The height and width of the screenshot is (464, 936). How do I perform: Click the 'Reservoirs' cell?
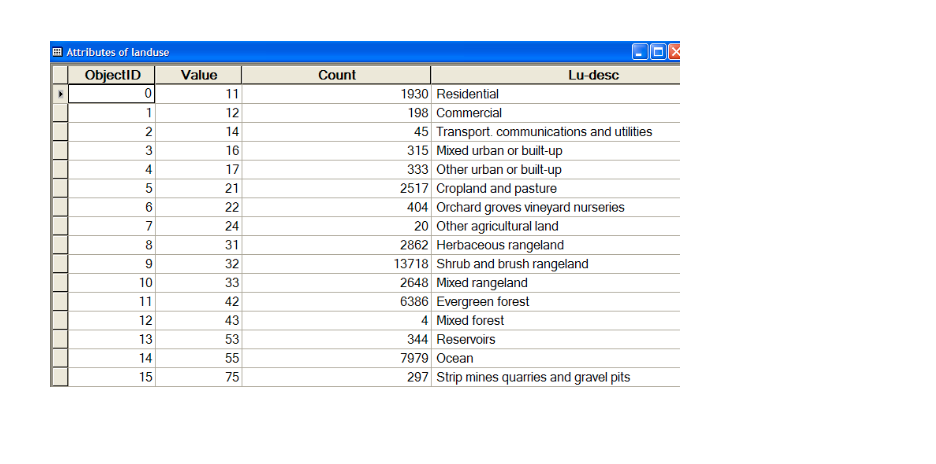point(556,339)
